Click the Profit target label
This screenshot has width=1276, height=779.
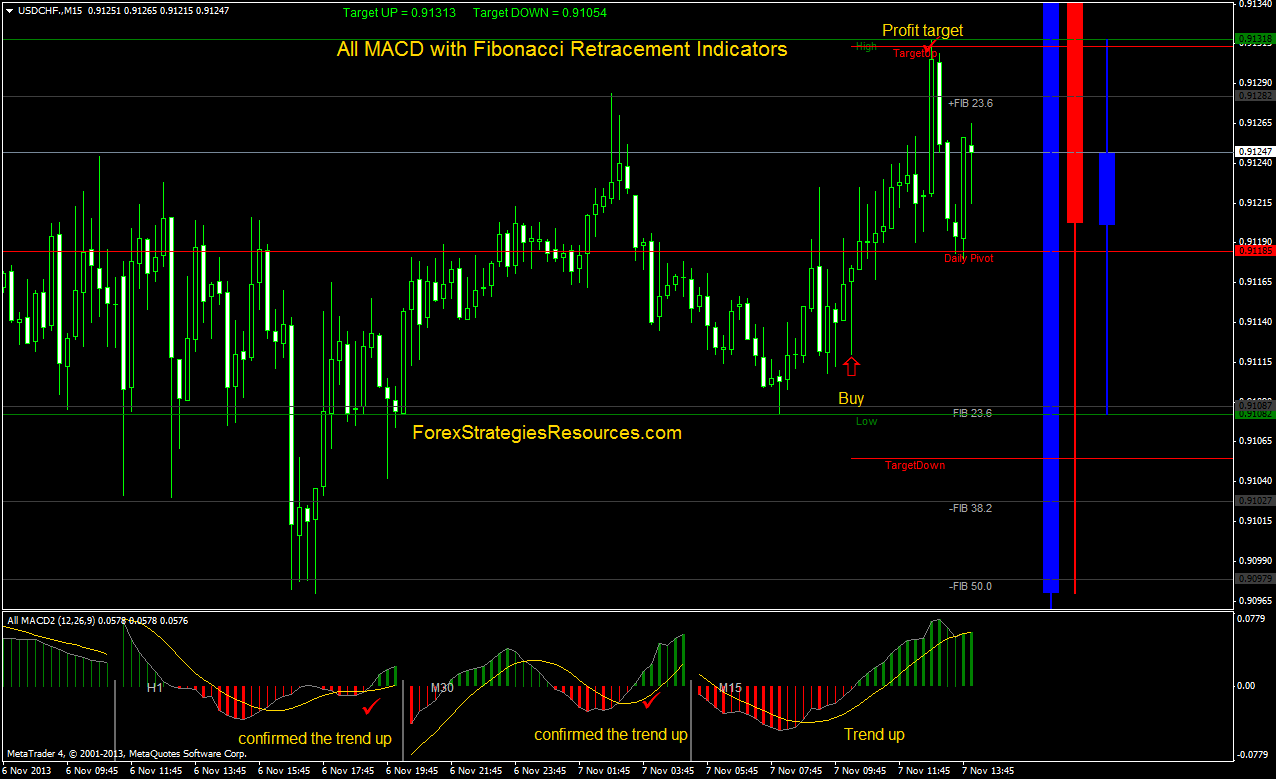coord(921,30)
